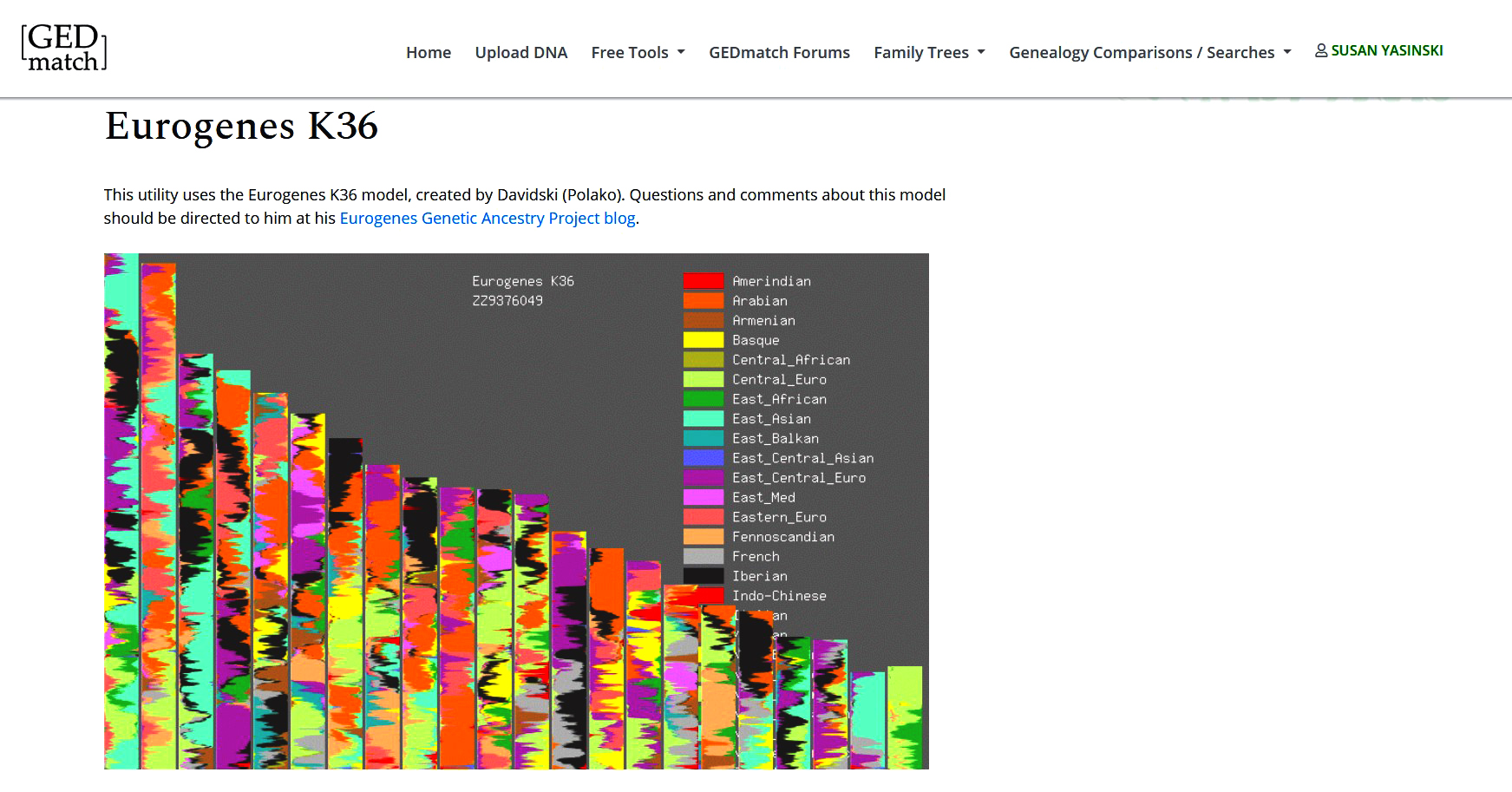Image resolution: width=1512 pixels, height=792 pixels.
Task: Click the 'East_Med' legend label
Action: click(763, 497)
